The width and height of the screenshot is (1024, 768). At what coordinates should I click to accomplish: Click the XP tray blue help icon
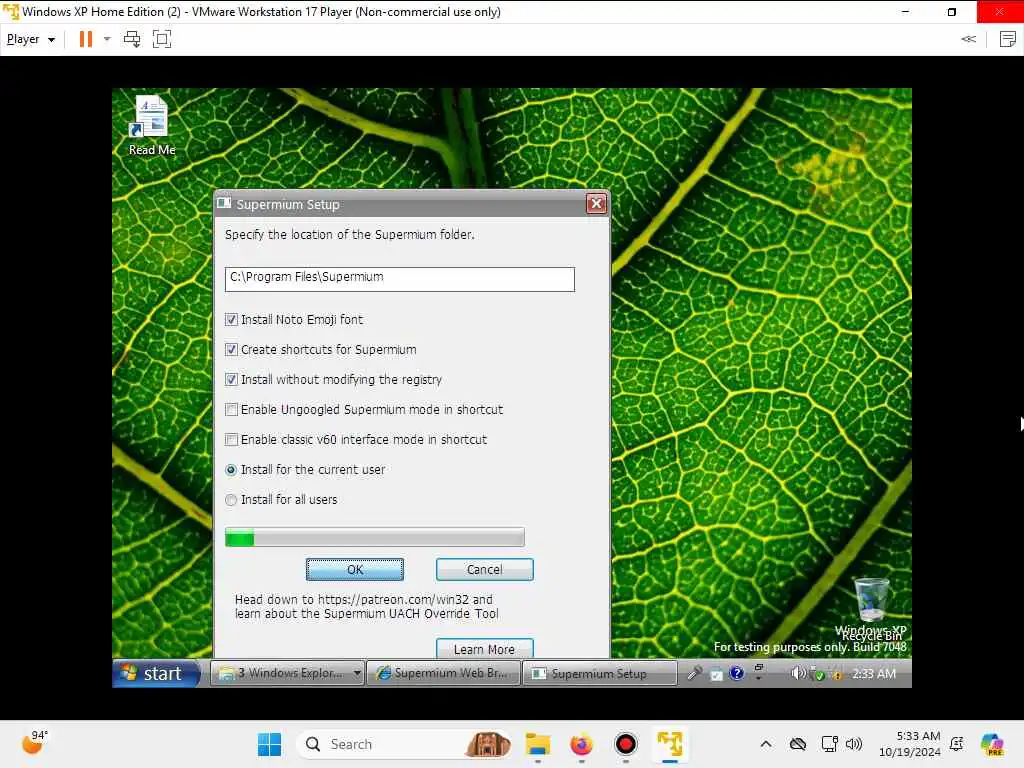point(737,673)
